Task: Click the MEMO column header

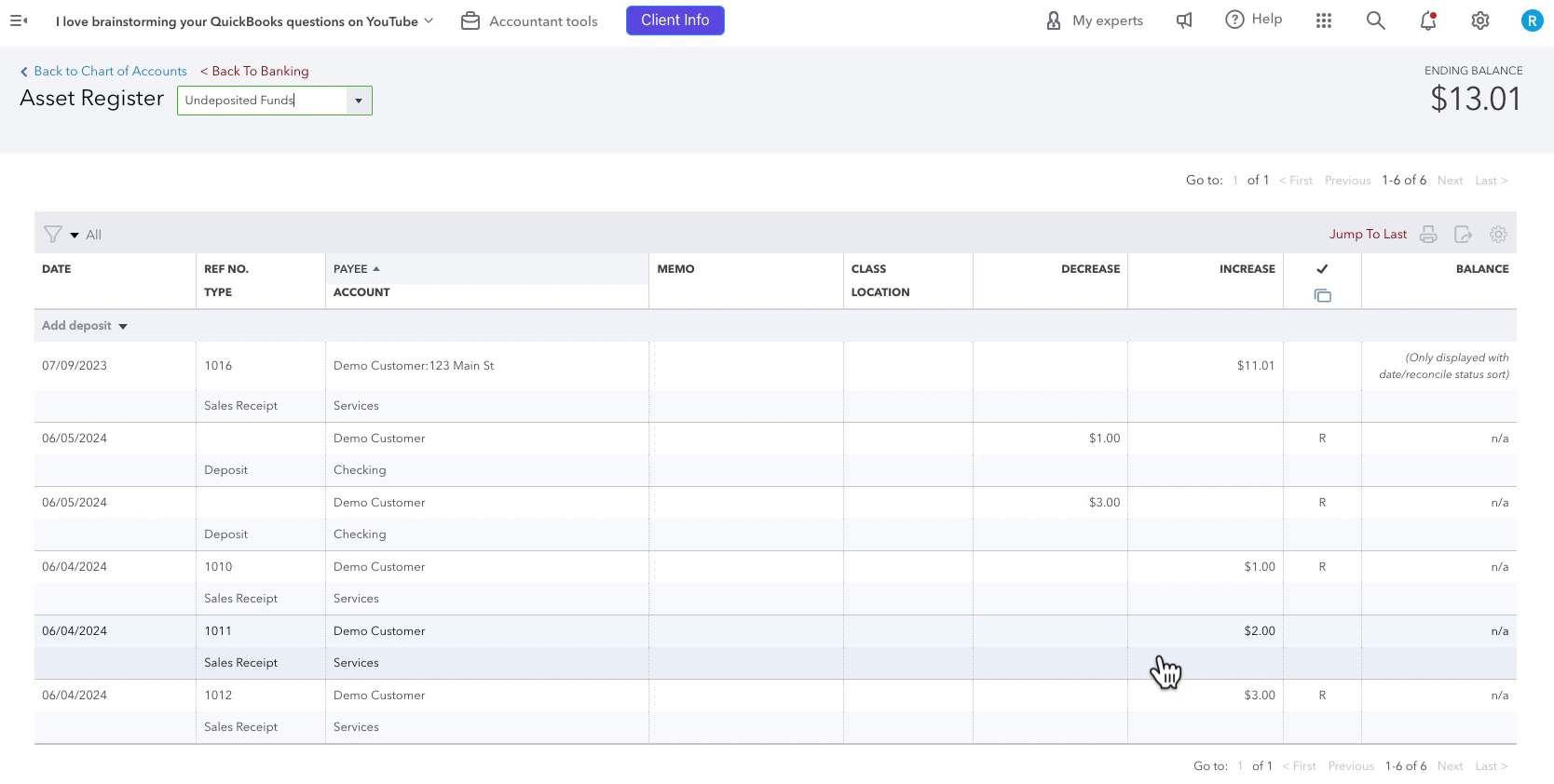Action: pos(675,269)
